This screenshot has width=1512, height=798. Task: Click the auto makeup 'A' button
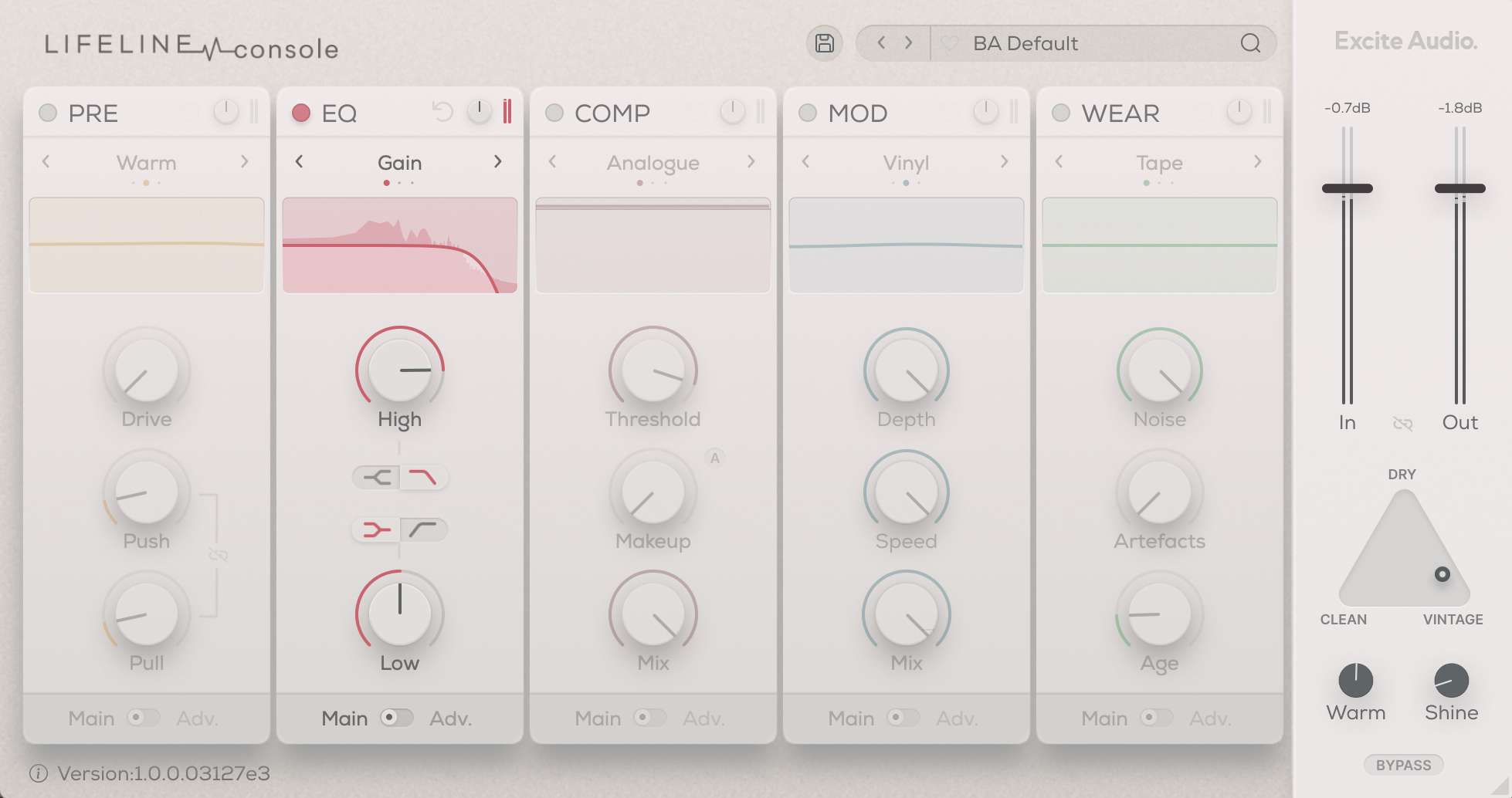point(715,458)
